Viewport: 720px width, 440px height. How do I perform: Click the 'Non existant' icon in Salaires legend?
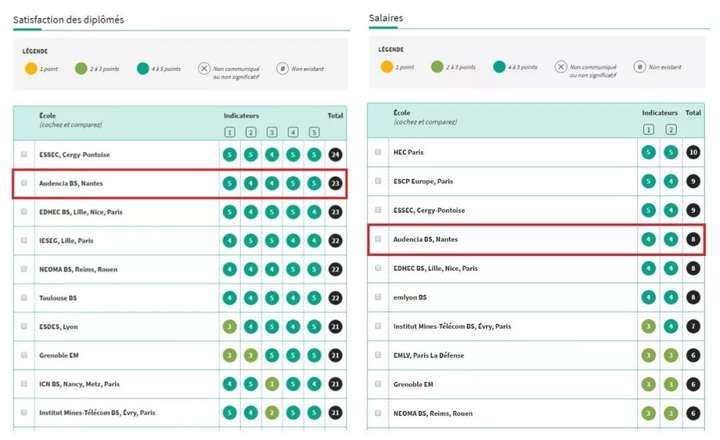pos(640,67)
